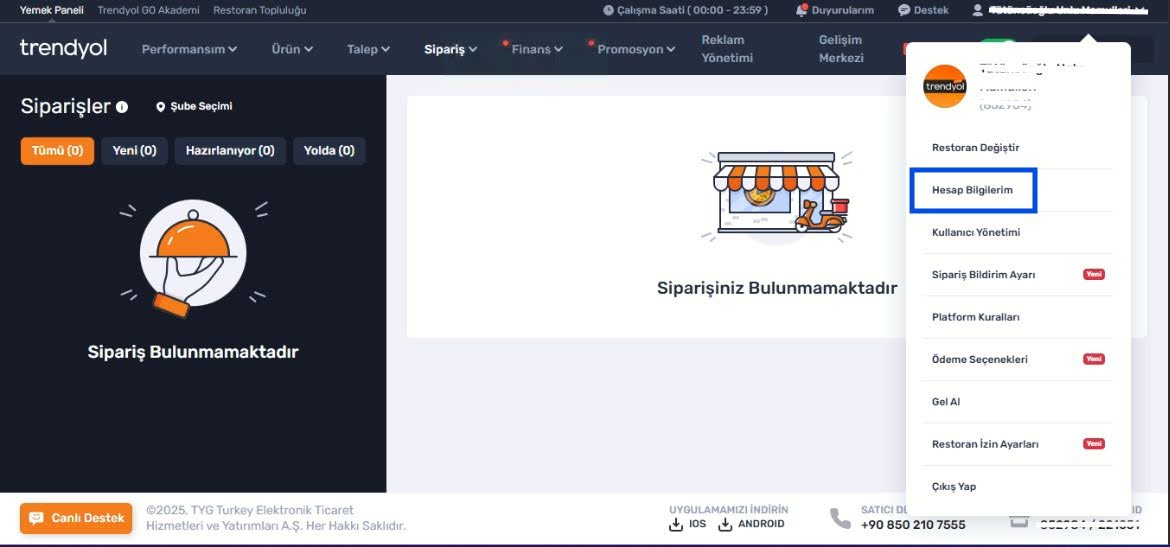
Task: Click the Destek link in top bar
Action: tap(931, 10)
